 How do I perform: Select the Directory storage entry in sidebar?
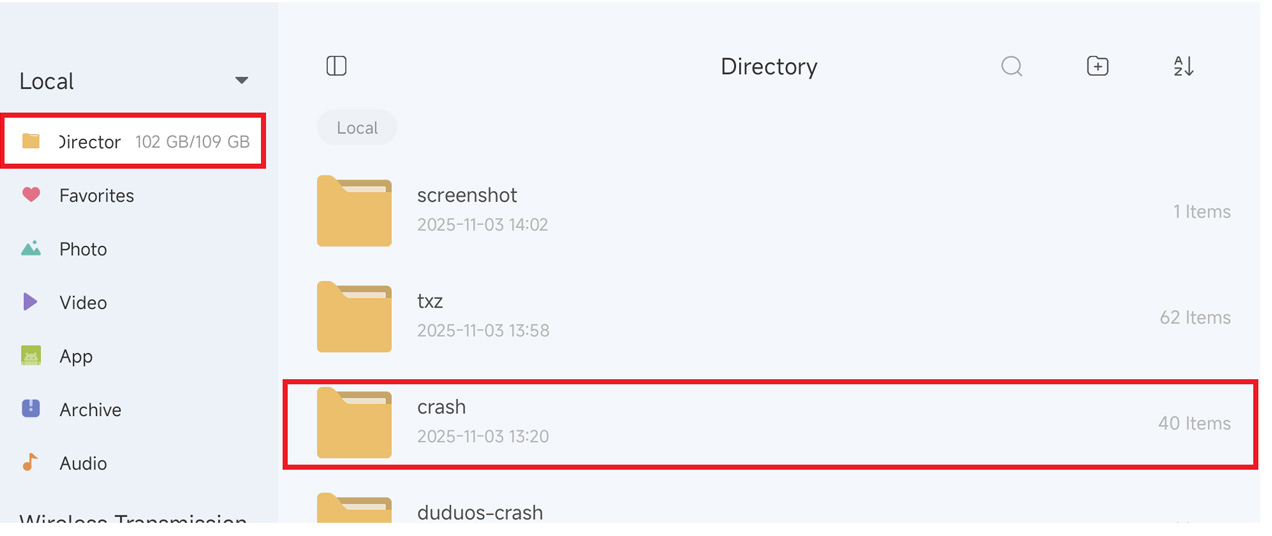coord(134,141)
